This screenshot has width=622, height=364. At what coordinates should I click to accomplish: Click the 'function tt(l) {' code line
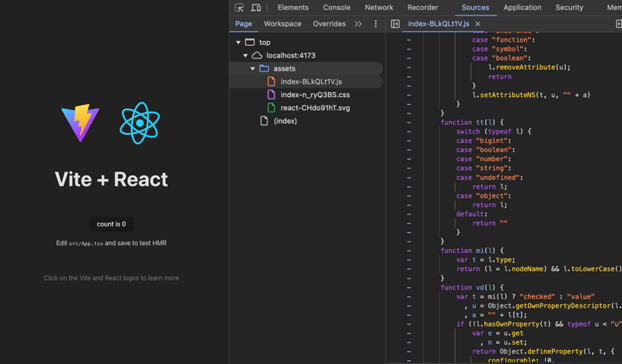tap(472, 123)
